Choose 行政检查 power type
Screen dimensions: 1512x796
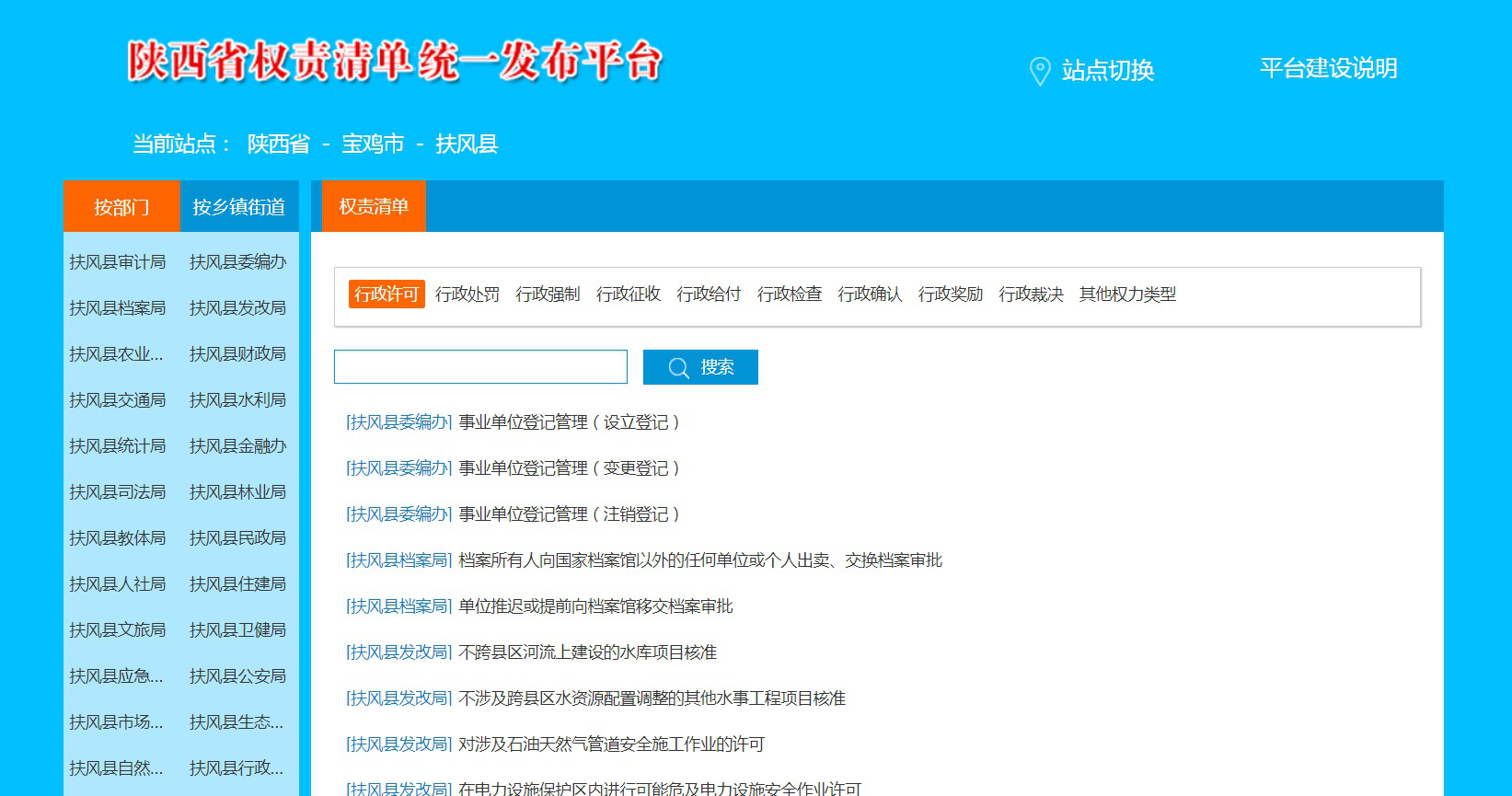(789, 294)
